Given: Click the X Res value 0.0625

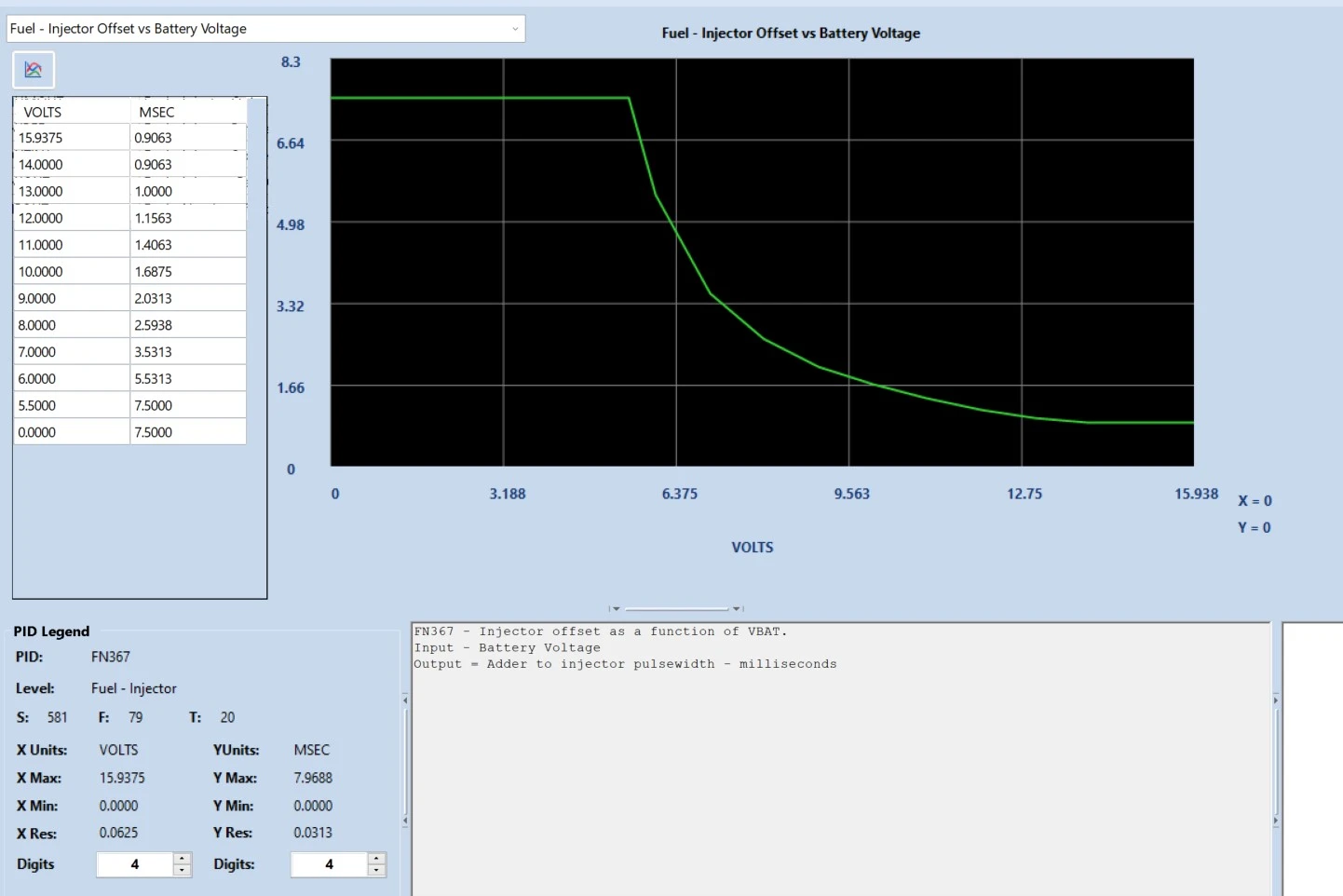Looking at the screenshot, I should pos(118,833).
